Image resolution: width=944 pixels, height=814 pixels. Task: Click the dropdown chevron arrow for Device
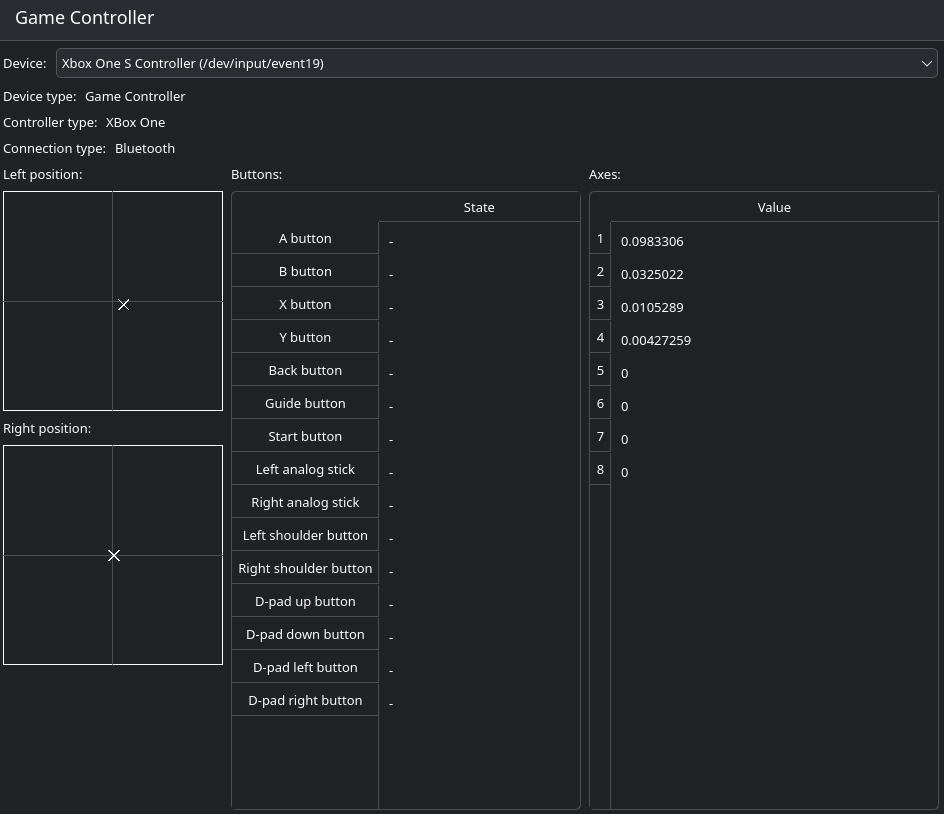[927, 64]
